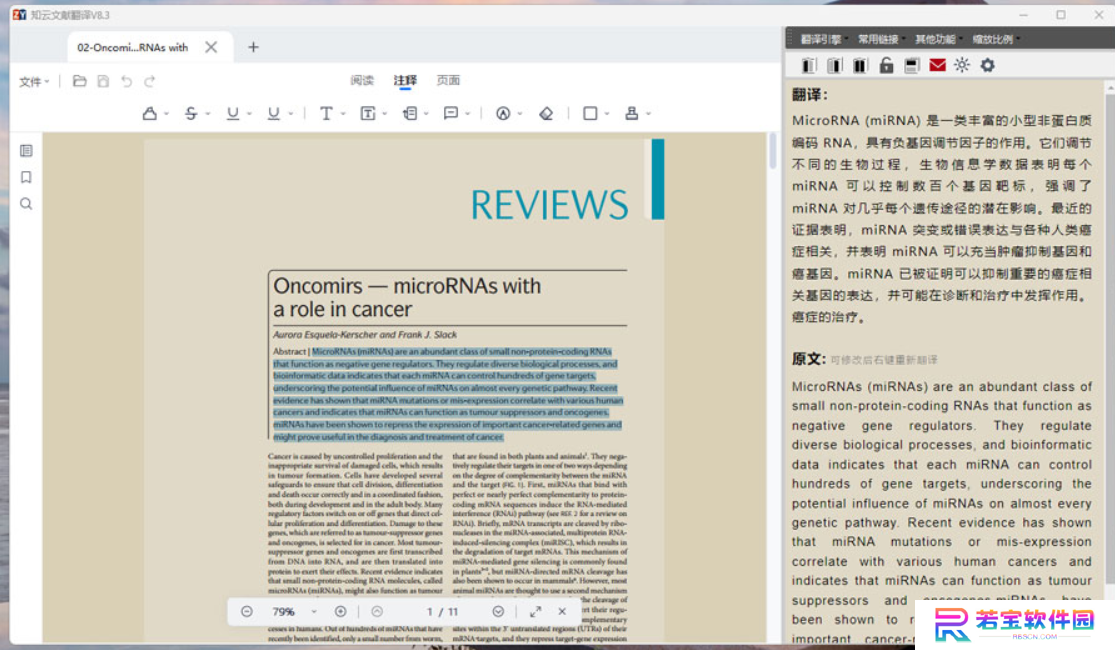The height and width of the screenshot is (650, 1115).
Task: Open the search sidebar panel
Action: (26, 204)
